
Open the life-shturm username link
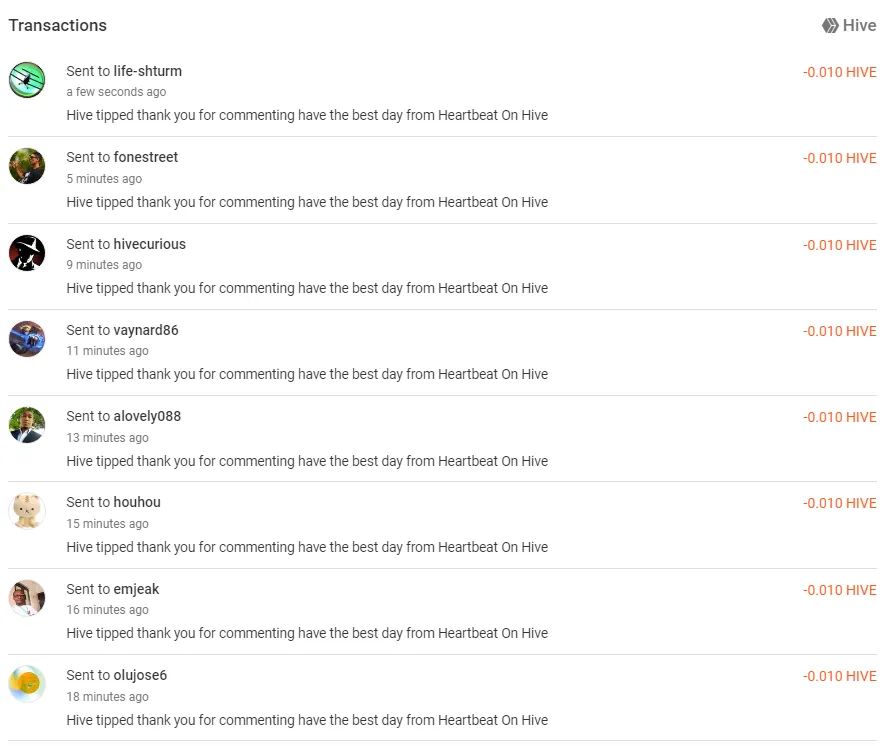[148, 71]
